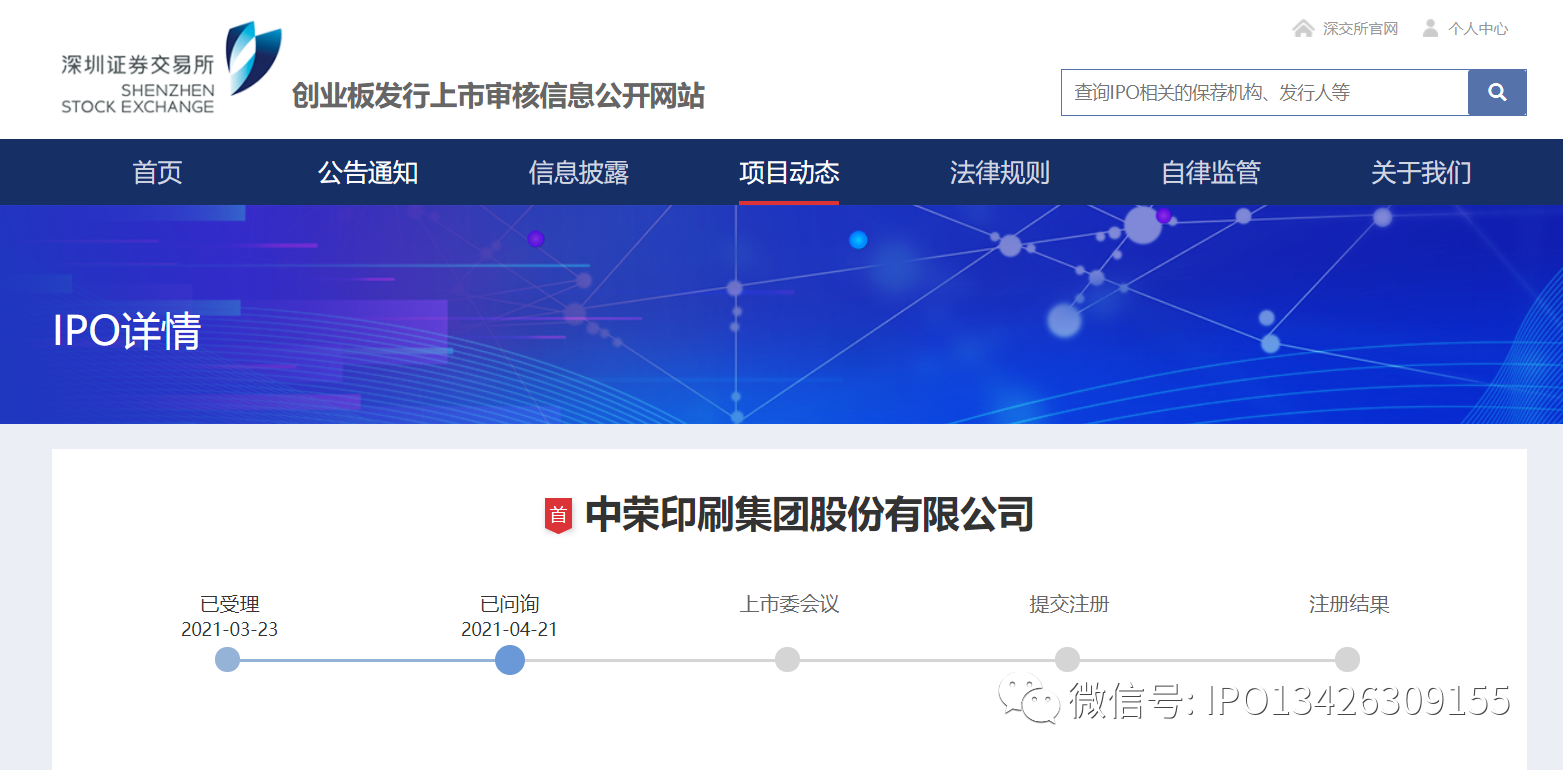The image size is (1563, 770).
Task: Click the 提交注册 stage label
Action: (x=1069, y=604)
